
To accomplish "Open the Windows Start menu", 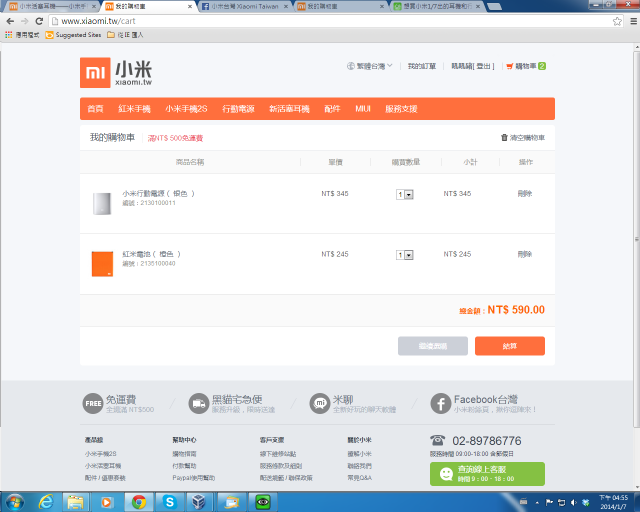I will [x=15, y=502].
